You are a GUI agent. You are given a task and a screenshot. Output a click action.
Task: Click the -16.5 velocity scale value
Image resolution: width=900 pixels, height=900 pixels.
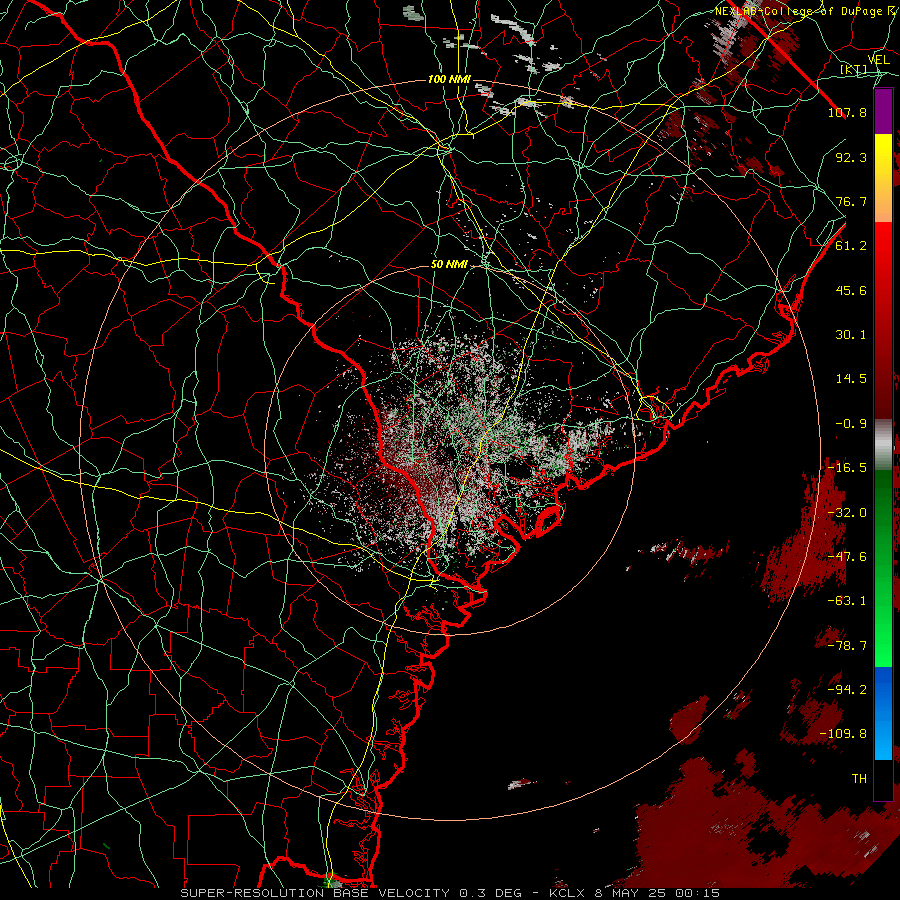coord(847,468)
